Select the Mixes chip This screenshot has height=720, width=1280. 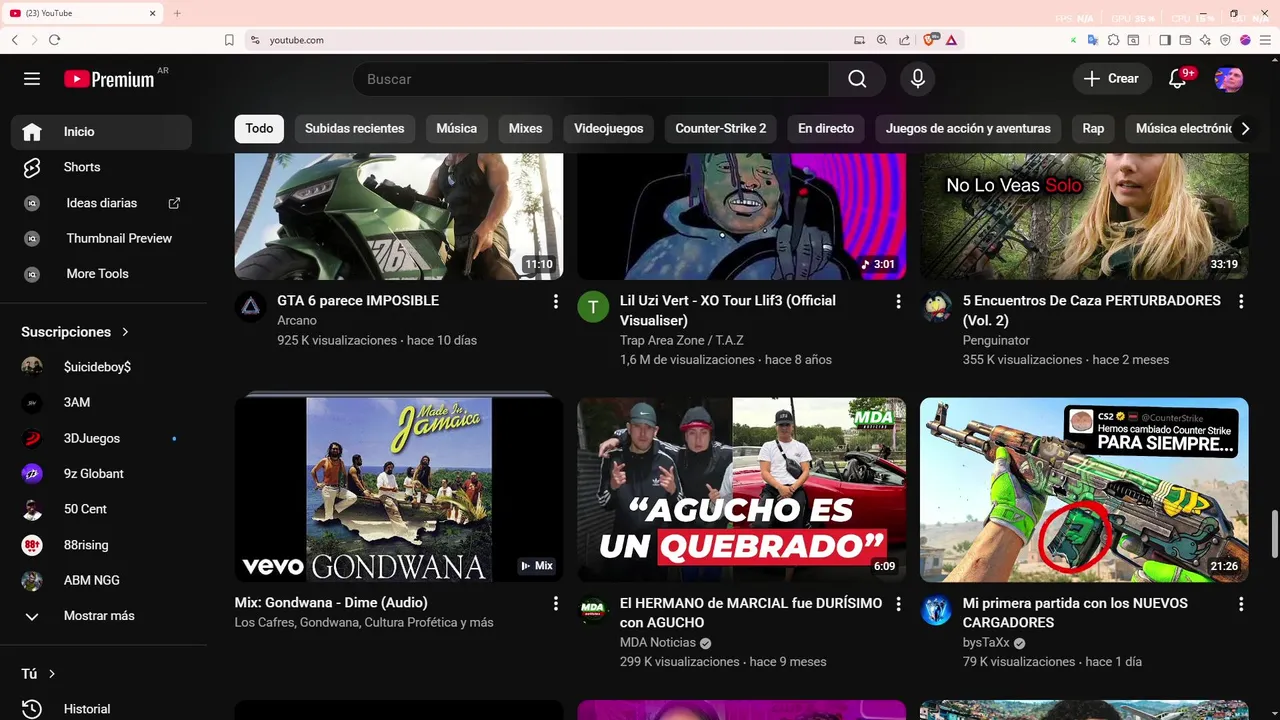click(x=525, y=129)
